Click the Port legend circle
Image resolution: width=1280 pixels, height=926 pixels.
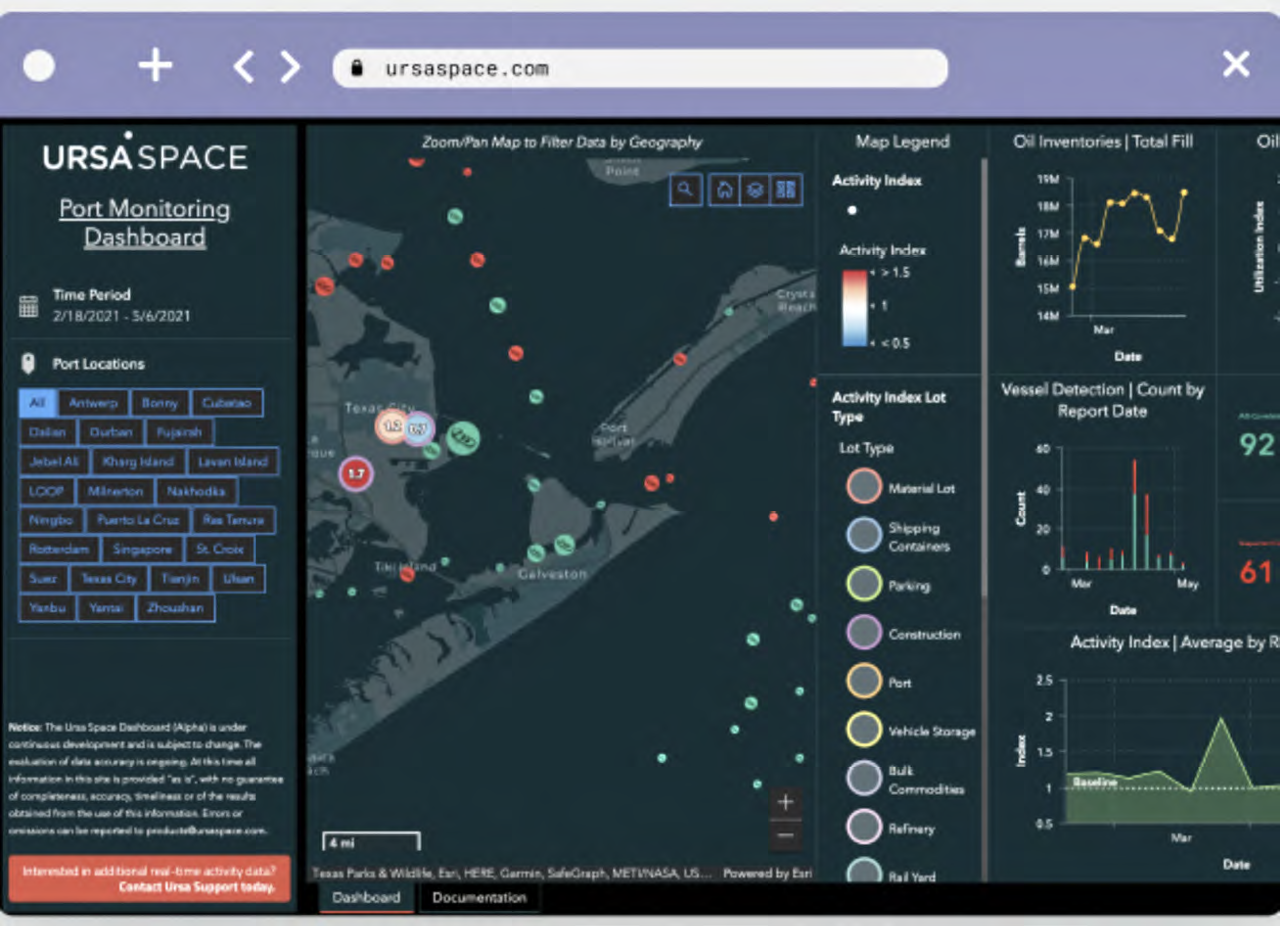tap(864, 681)
